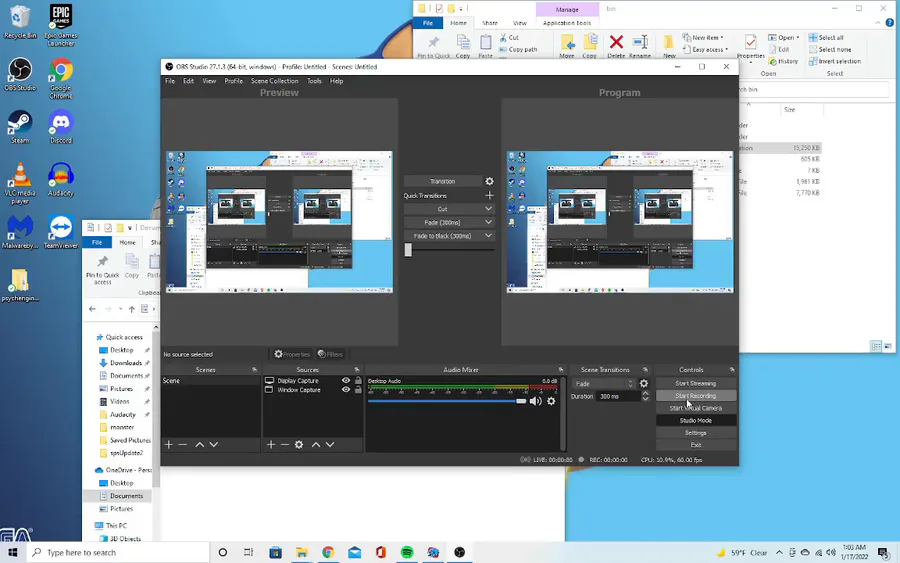Click taskbar search box
The height and width of the screenshot is (563, 900).
click(118, 552)
